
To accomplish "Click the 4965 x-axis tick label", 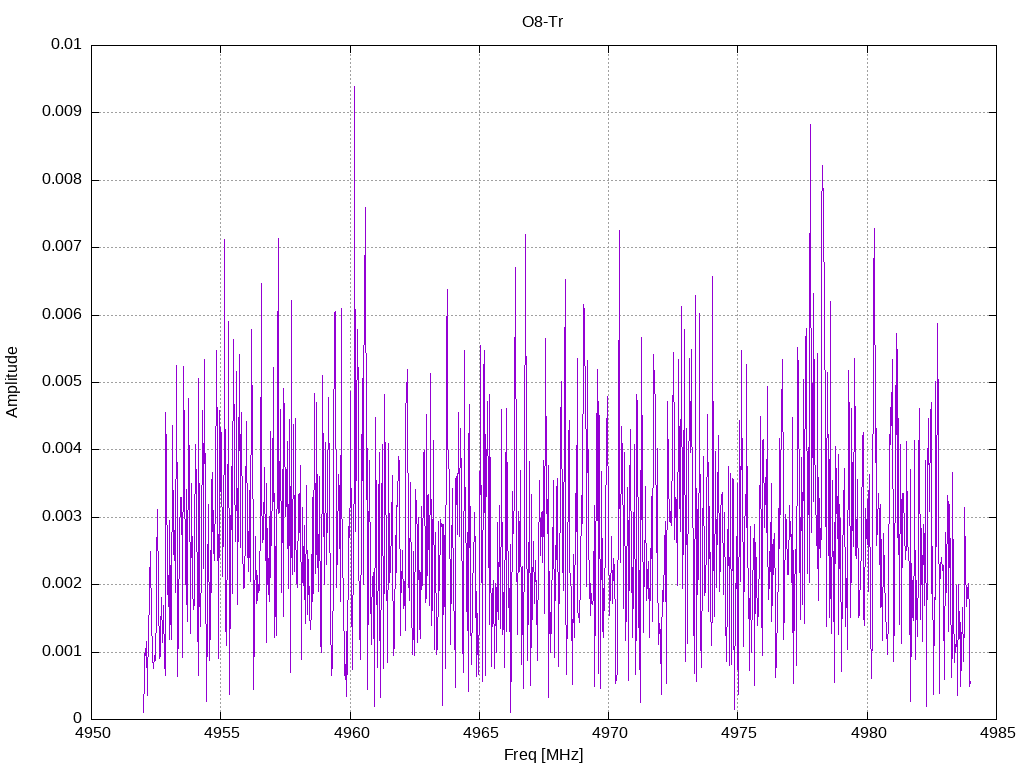I will click(480, 733).
